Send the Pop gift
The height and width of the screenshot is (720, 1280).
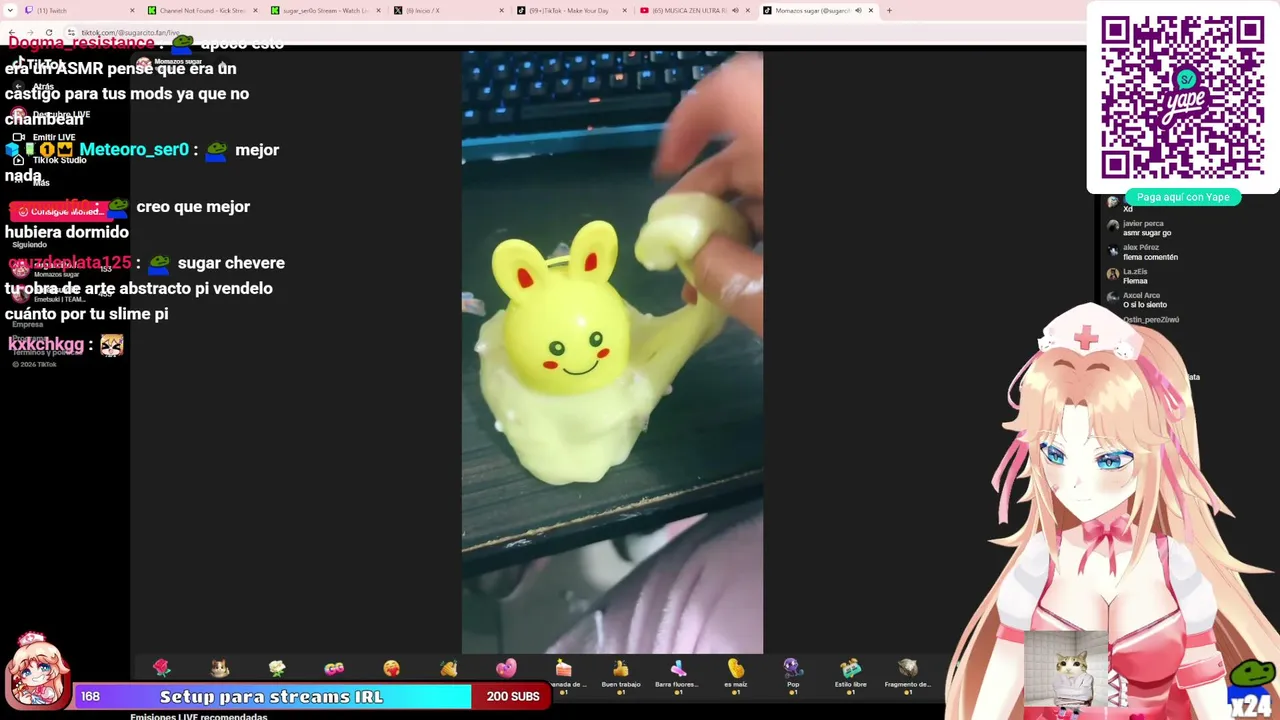(793, 674)
